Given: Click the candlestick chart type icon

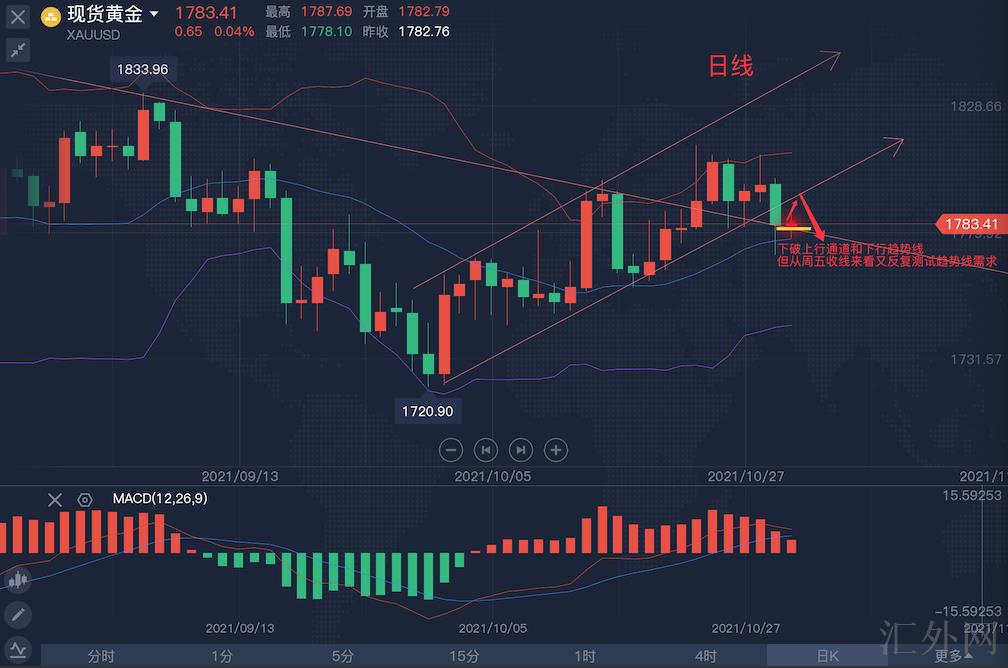Looking at the screenshot, I should click(18, 580).
